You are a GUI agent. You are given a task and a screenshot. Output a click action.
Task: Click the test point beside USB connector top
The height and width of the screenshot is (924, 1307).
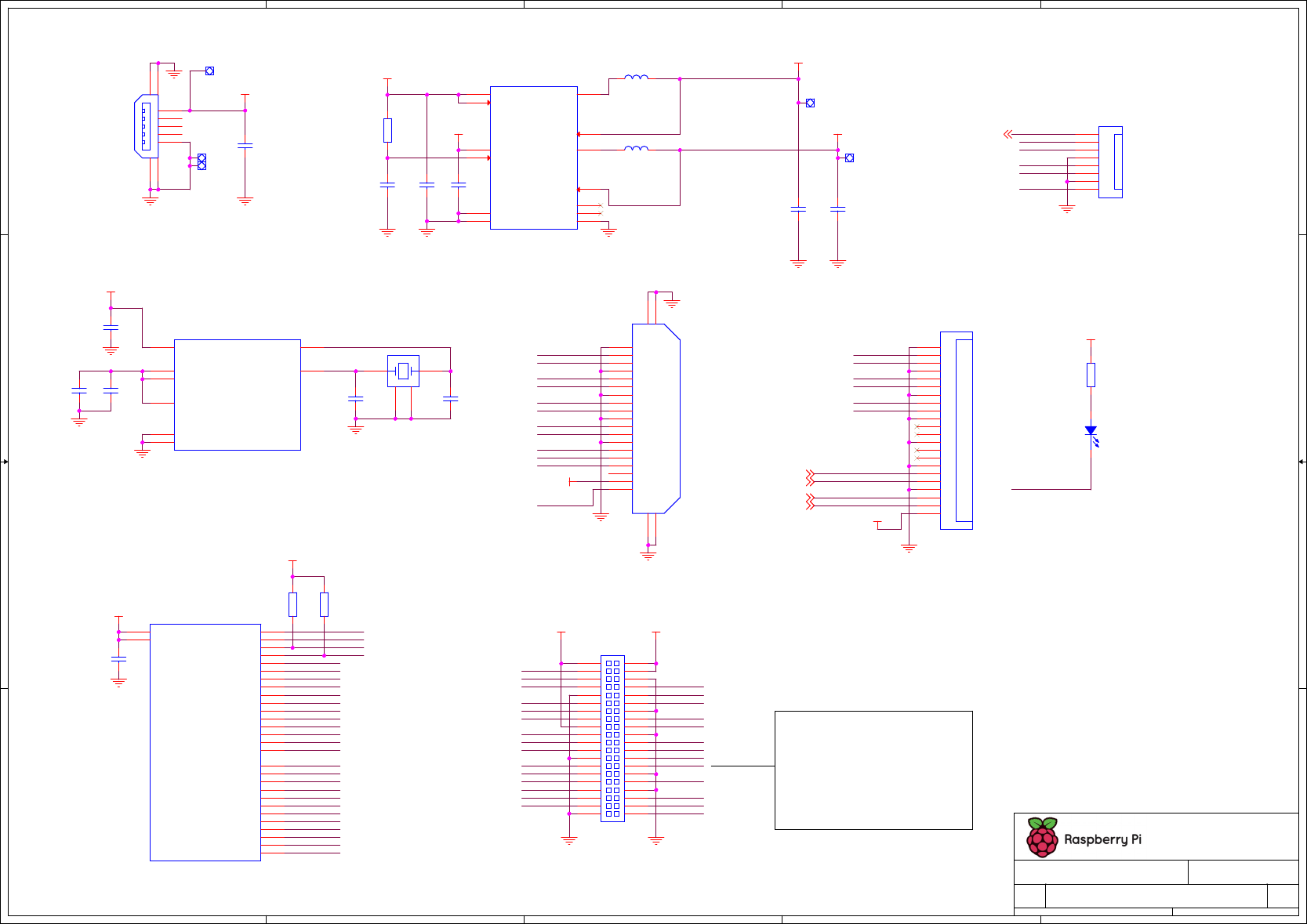point(209,71)
